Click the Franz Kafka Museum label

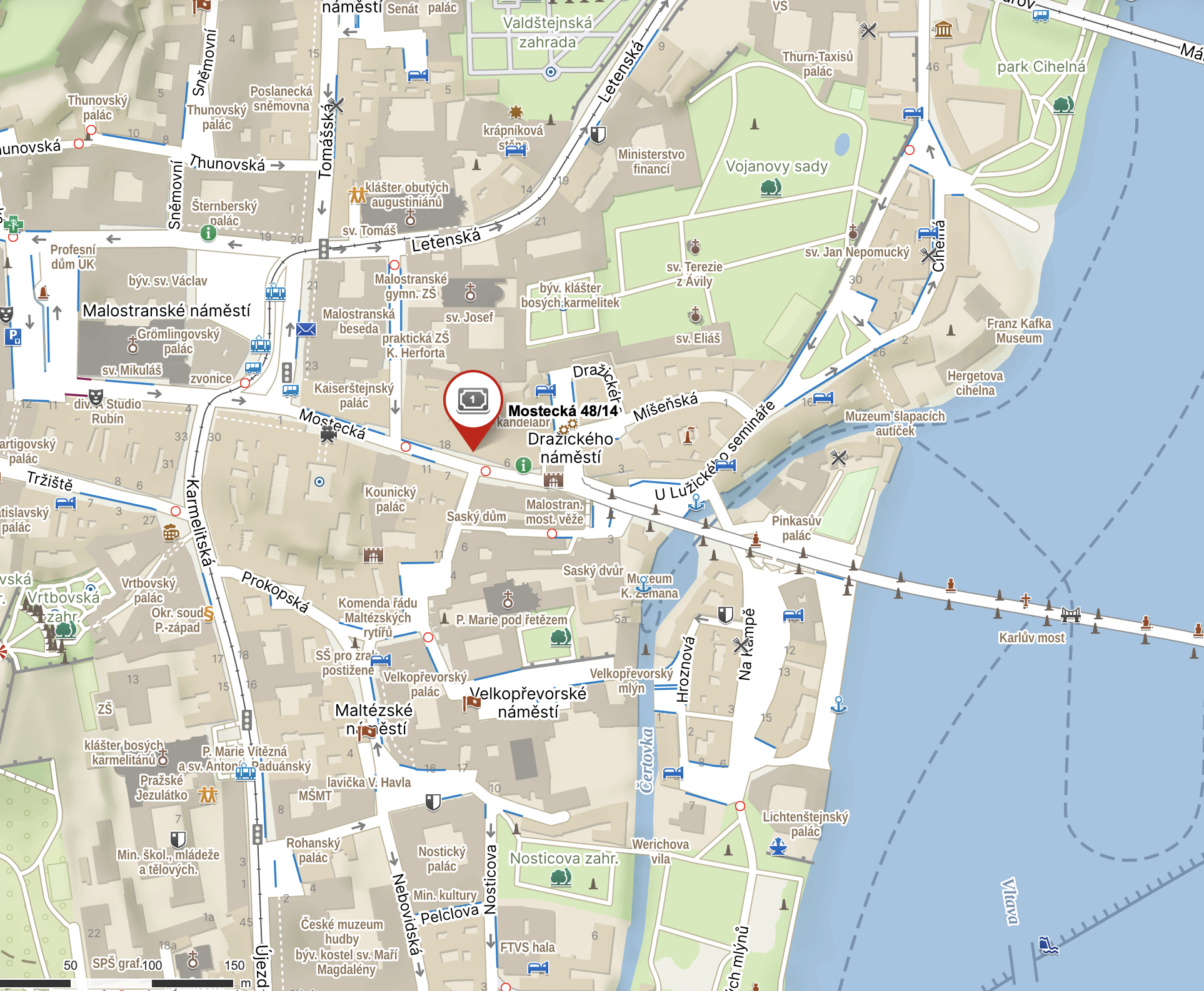coord(1019,331)
